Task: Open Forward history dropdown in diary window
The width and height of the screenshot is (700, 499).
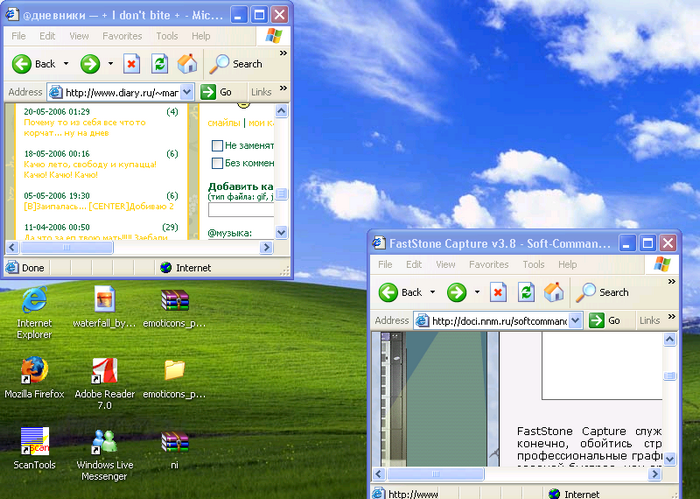Action: click(x=111, y=64)
